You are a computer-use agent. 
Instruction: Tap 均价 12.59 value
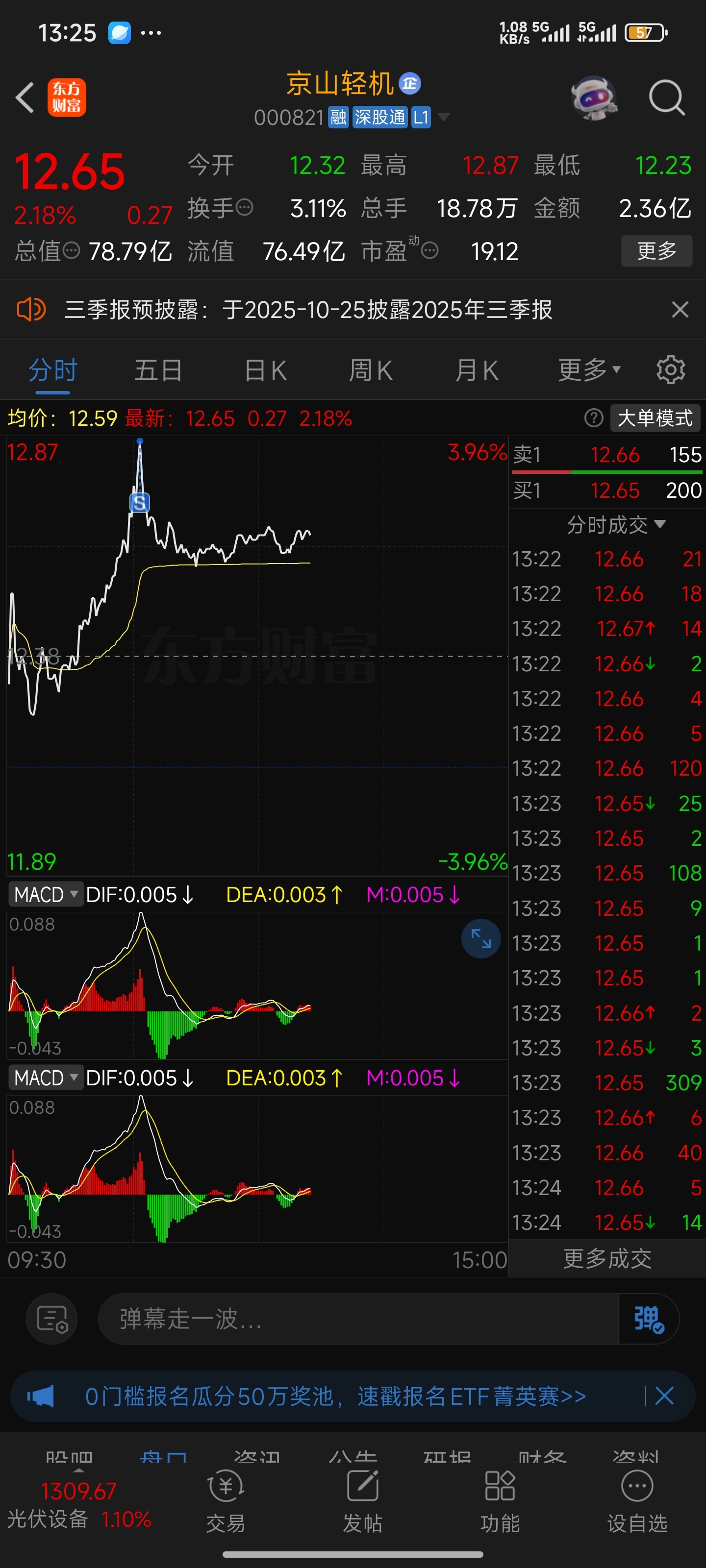coord(93,418)
